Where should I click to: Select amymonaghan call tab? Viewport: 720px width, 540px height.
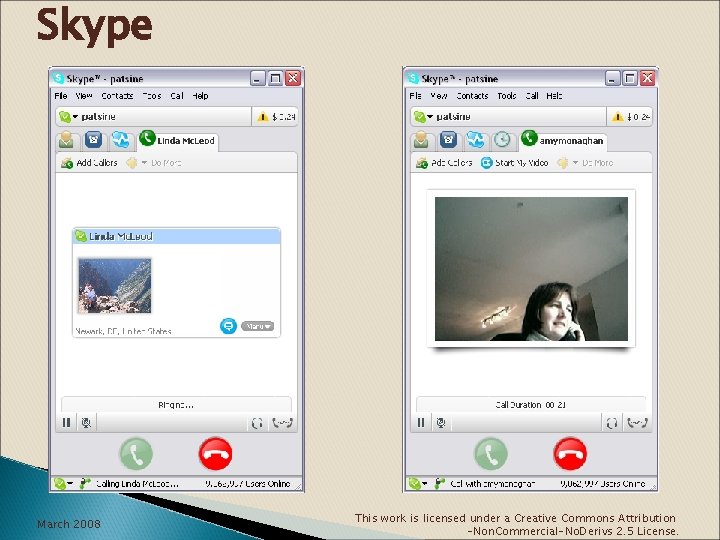point(563,141)
